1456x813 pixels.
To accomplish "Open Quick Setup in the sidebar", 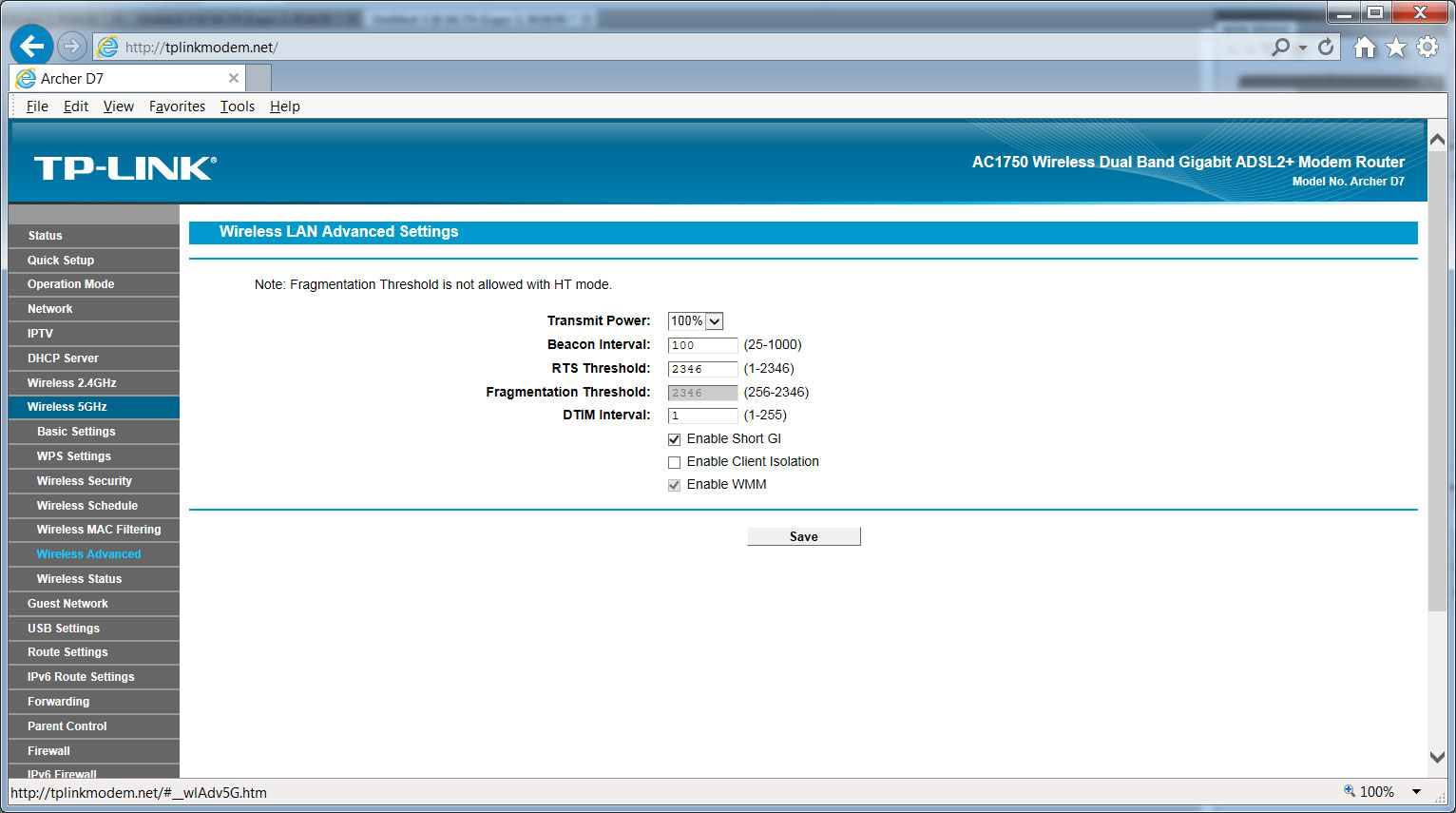I will tap(94, 261).
